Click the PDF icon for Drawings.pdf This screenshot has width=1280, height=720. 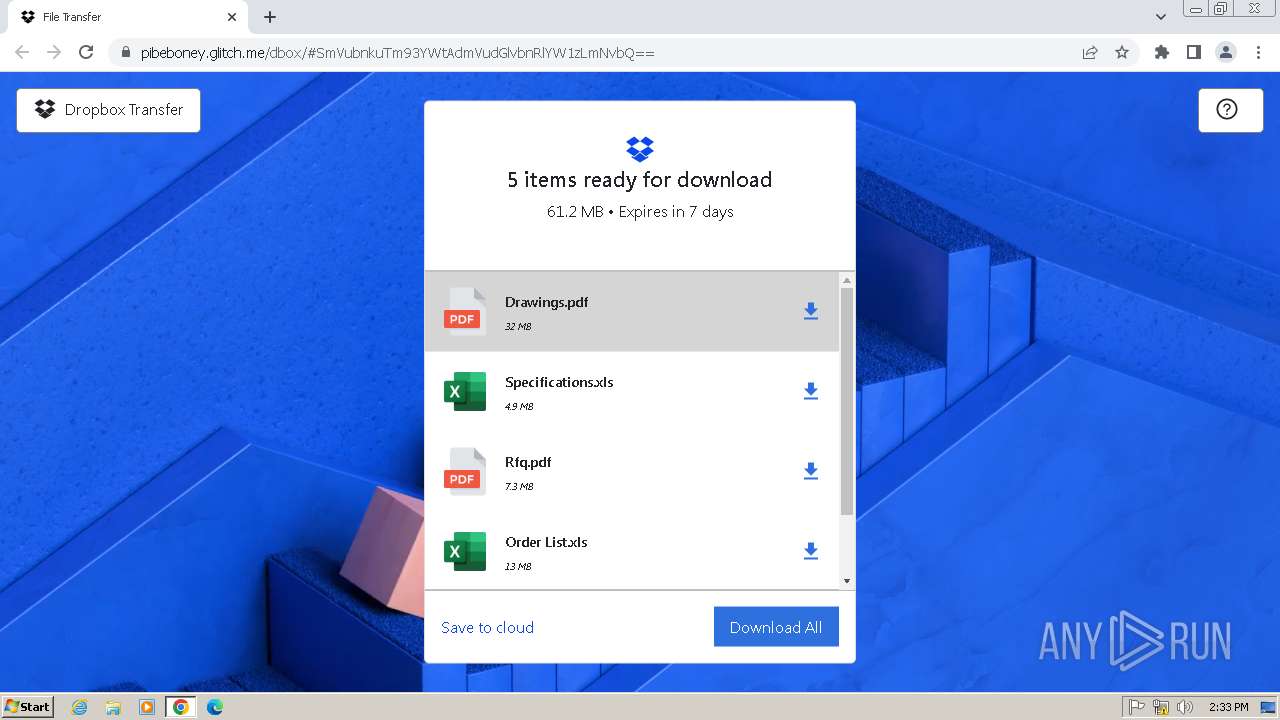[465, 311]
